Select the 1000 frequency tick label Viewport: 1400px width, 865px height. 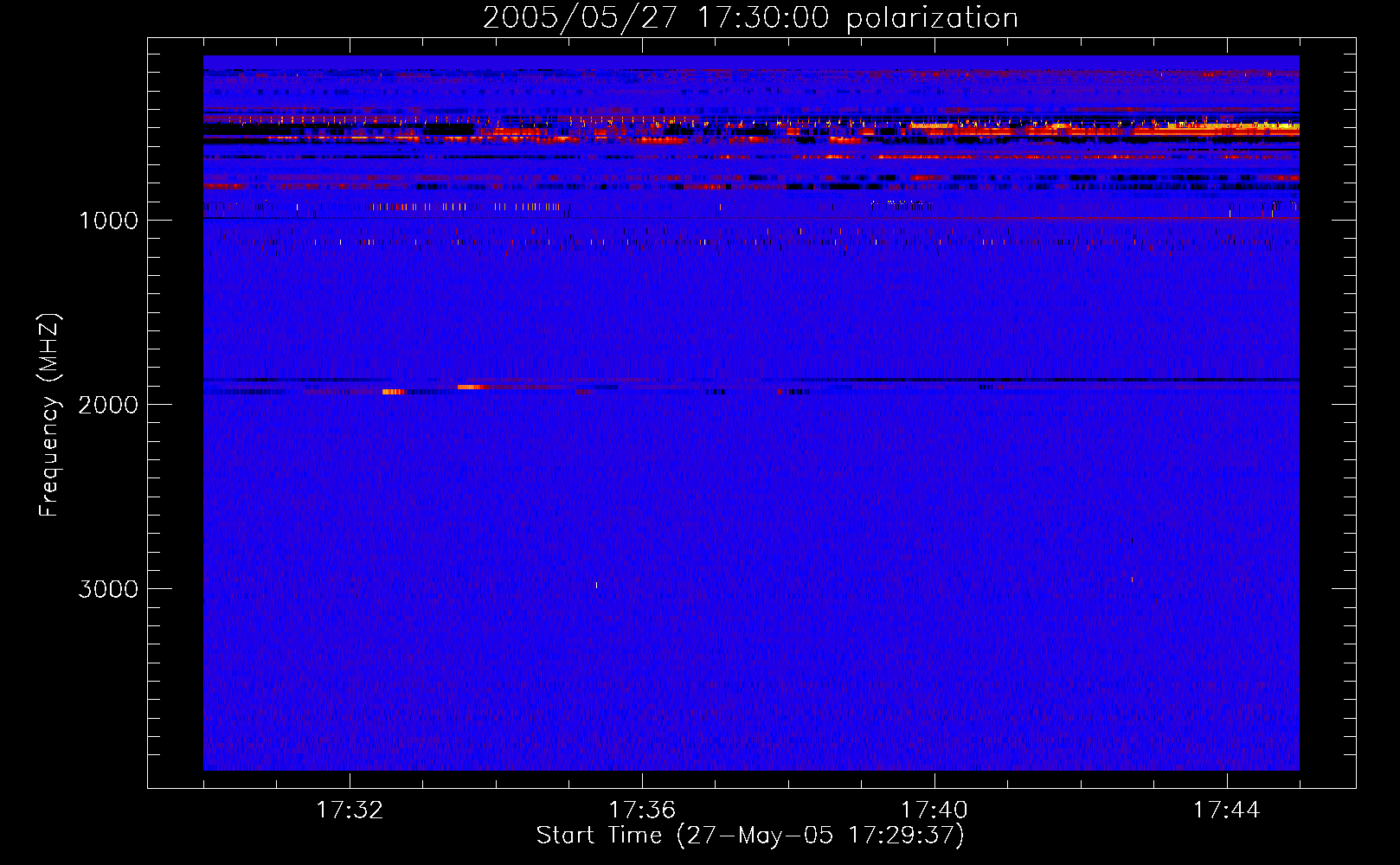coord(109,221)
